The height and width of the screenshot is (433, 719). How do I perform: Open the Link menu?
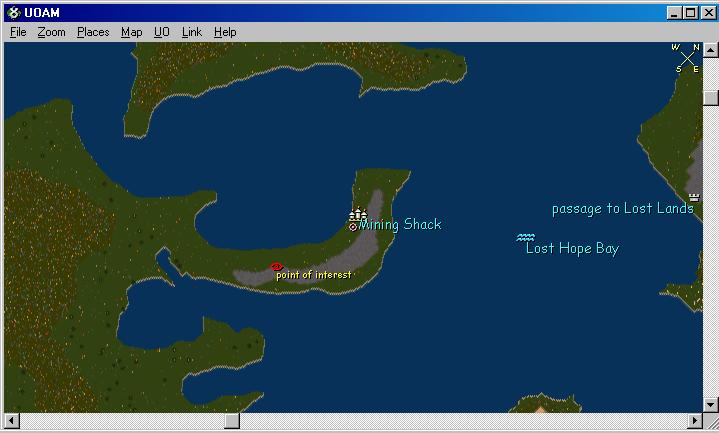click(x=191, y=32)
